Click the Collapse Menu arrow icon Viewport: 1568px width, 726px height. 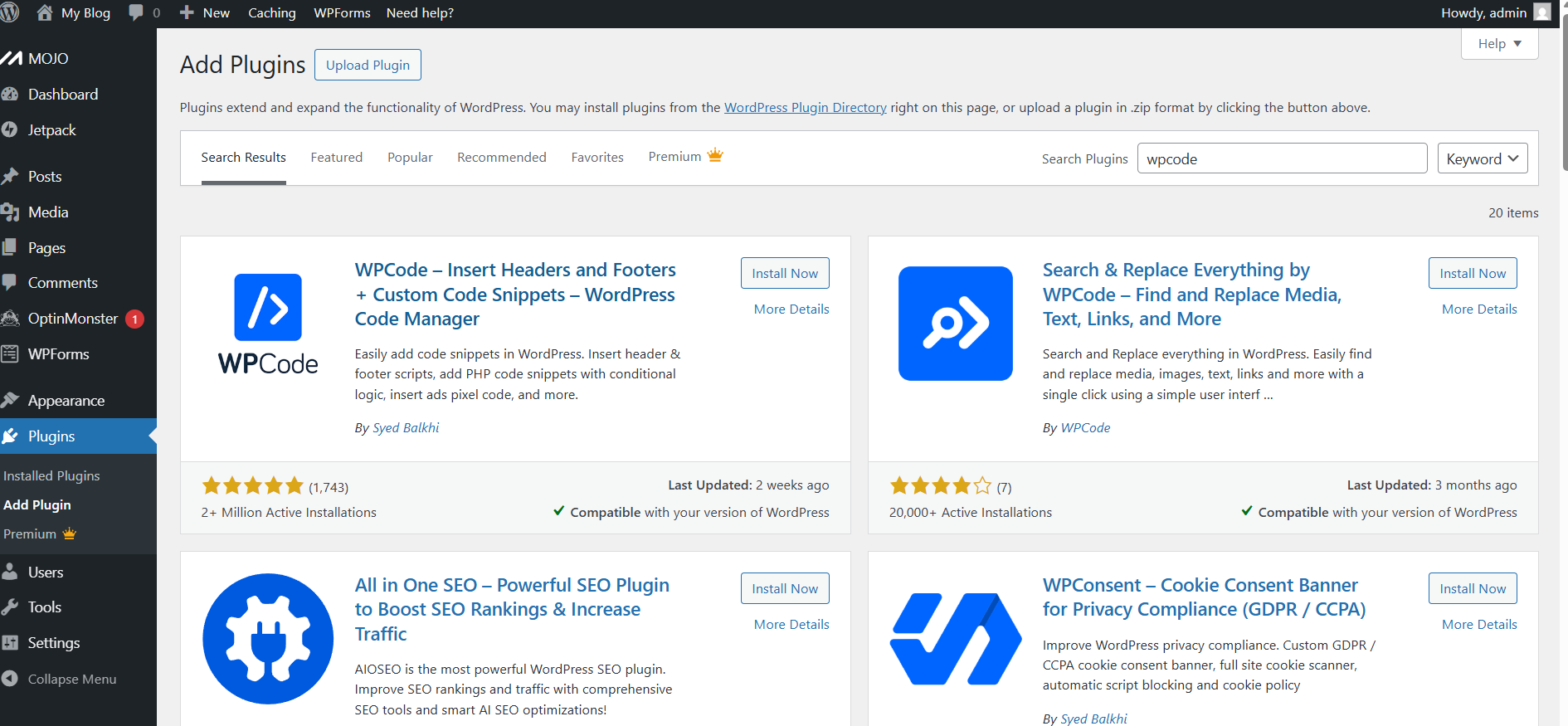10,678
